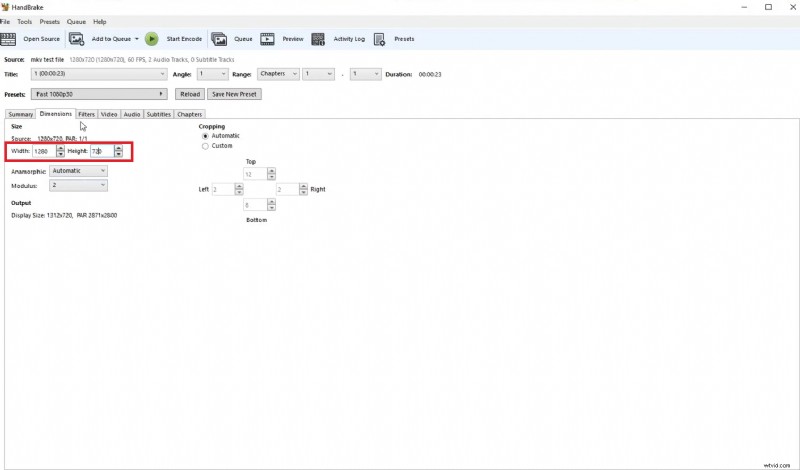Screen dimensions: 800x470
Task: Click the Bottom crop value field
Action: [x=255, y=205]
